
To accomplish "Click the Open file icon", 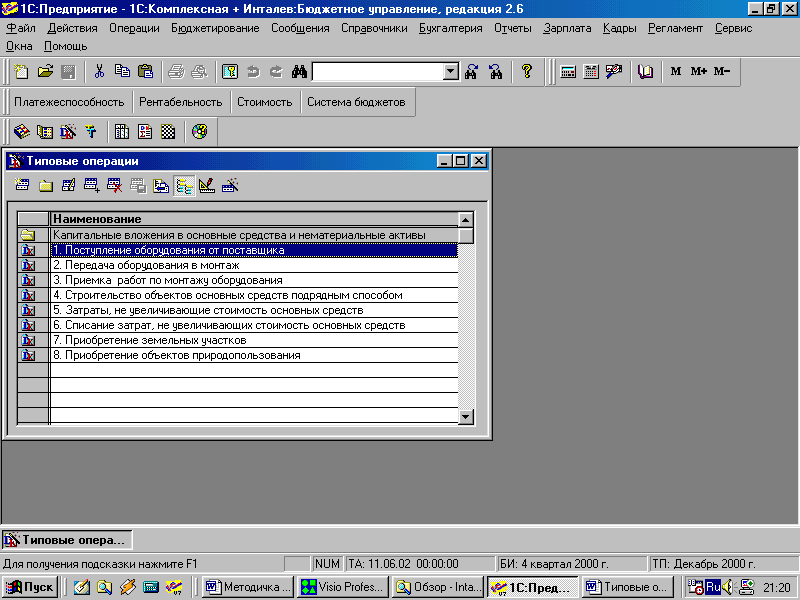I will click(x=45, y=71).
